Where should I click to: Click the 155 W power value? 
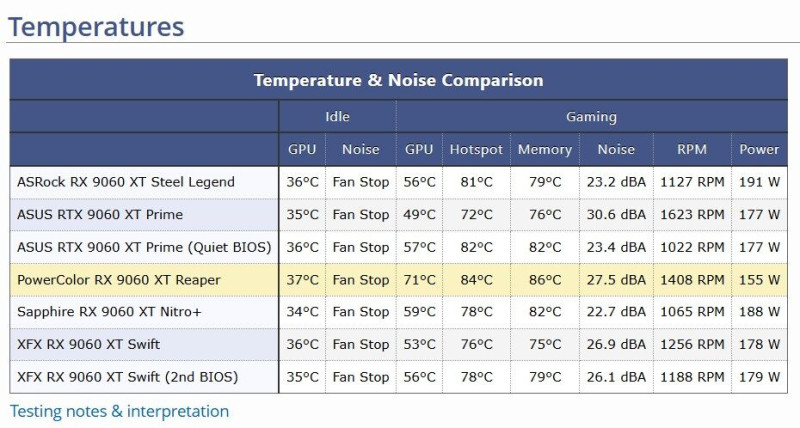pyautogui.click(x=759, y=280)
